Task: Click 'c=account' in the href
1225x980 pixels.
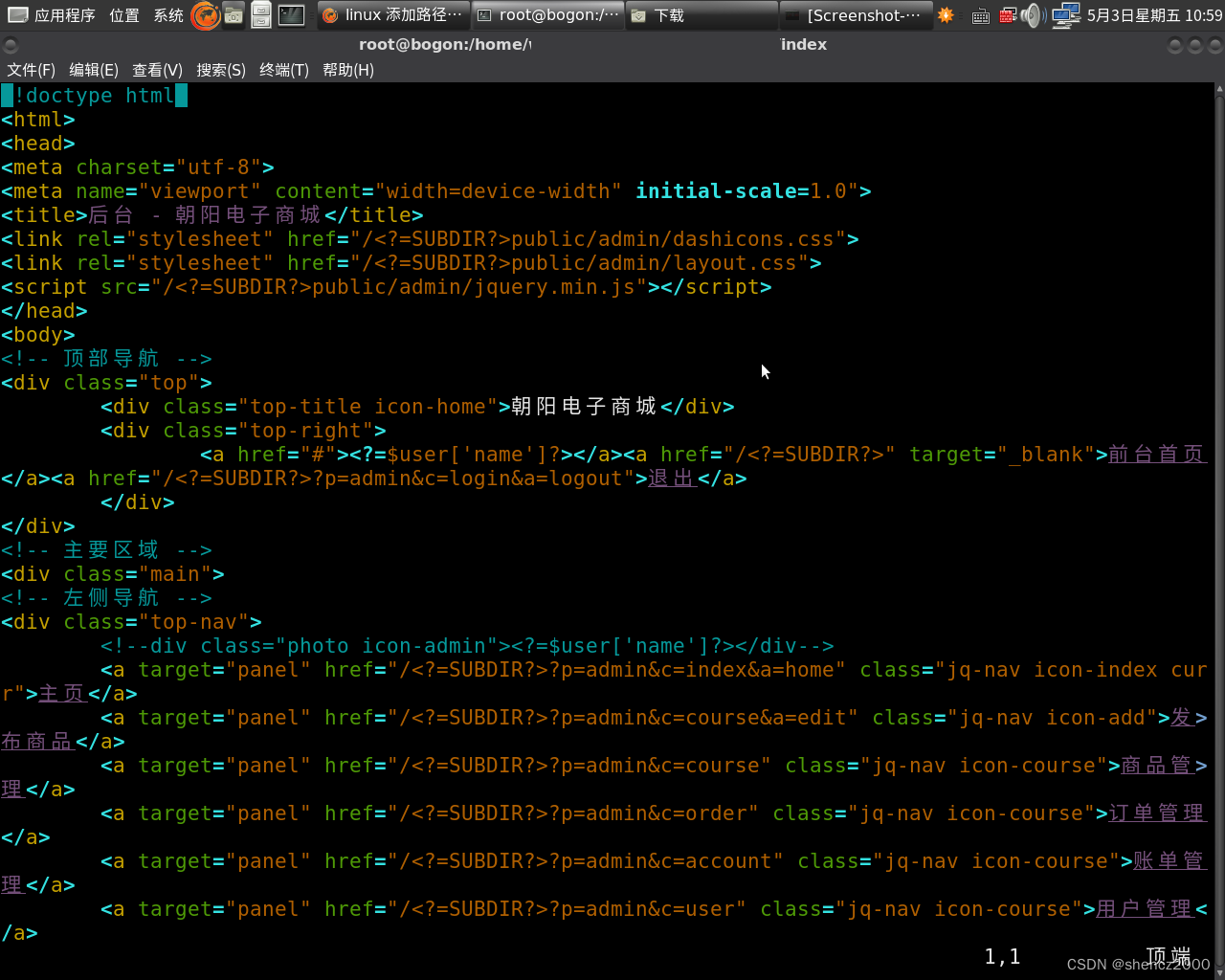Action: 710,861
